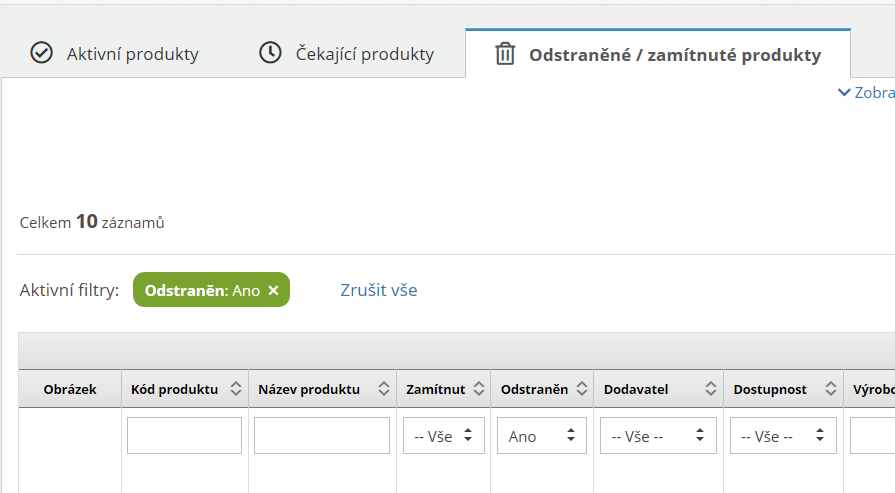The height and width of the screenshot is (493, 895).
Task: Sort by Kód produktu column arrows
Action: [x=236, y=389]
